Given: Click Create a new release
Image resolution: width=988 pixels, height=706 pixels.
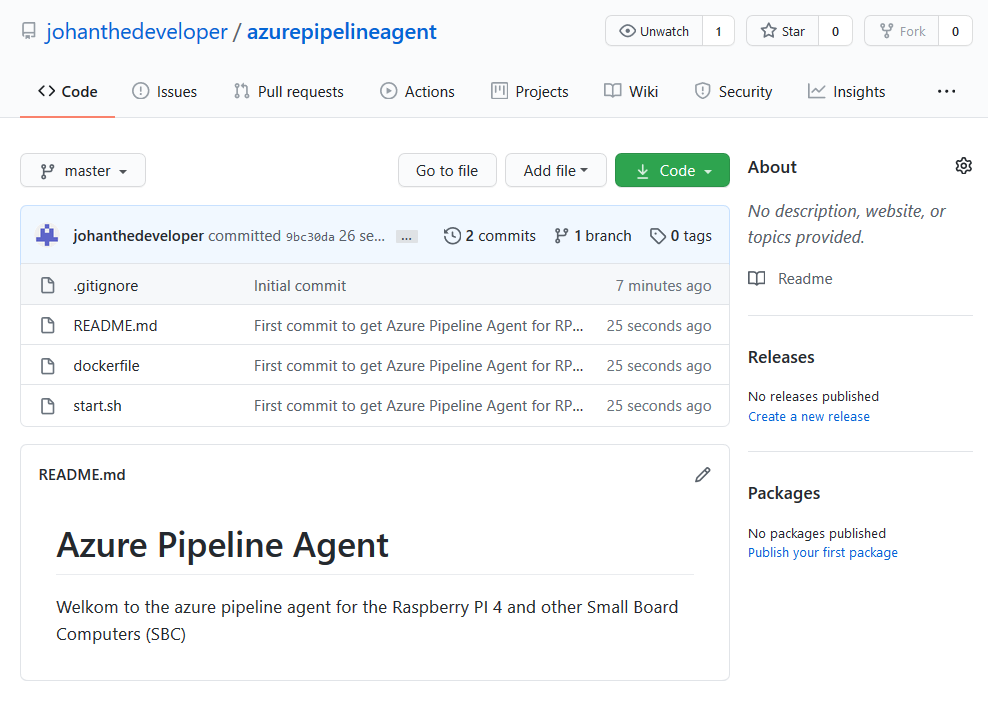Looking at the screenshot, I should coord(809,417).
